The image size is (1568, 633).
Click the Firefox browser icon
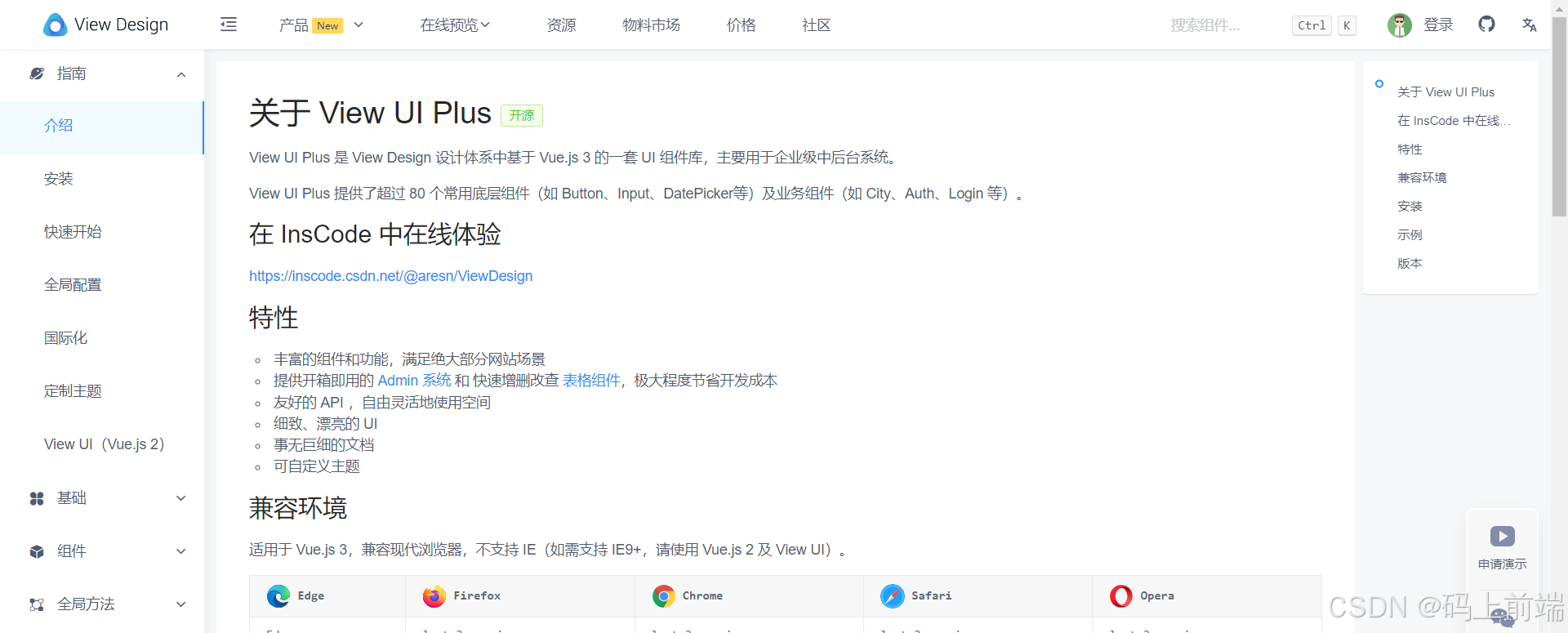434,596
